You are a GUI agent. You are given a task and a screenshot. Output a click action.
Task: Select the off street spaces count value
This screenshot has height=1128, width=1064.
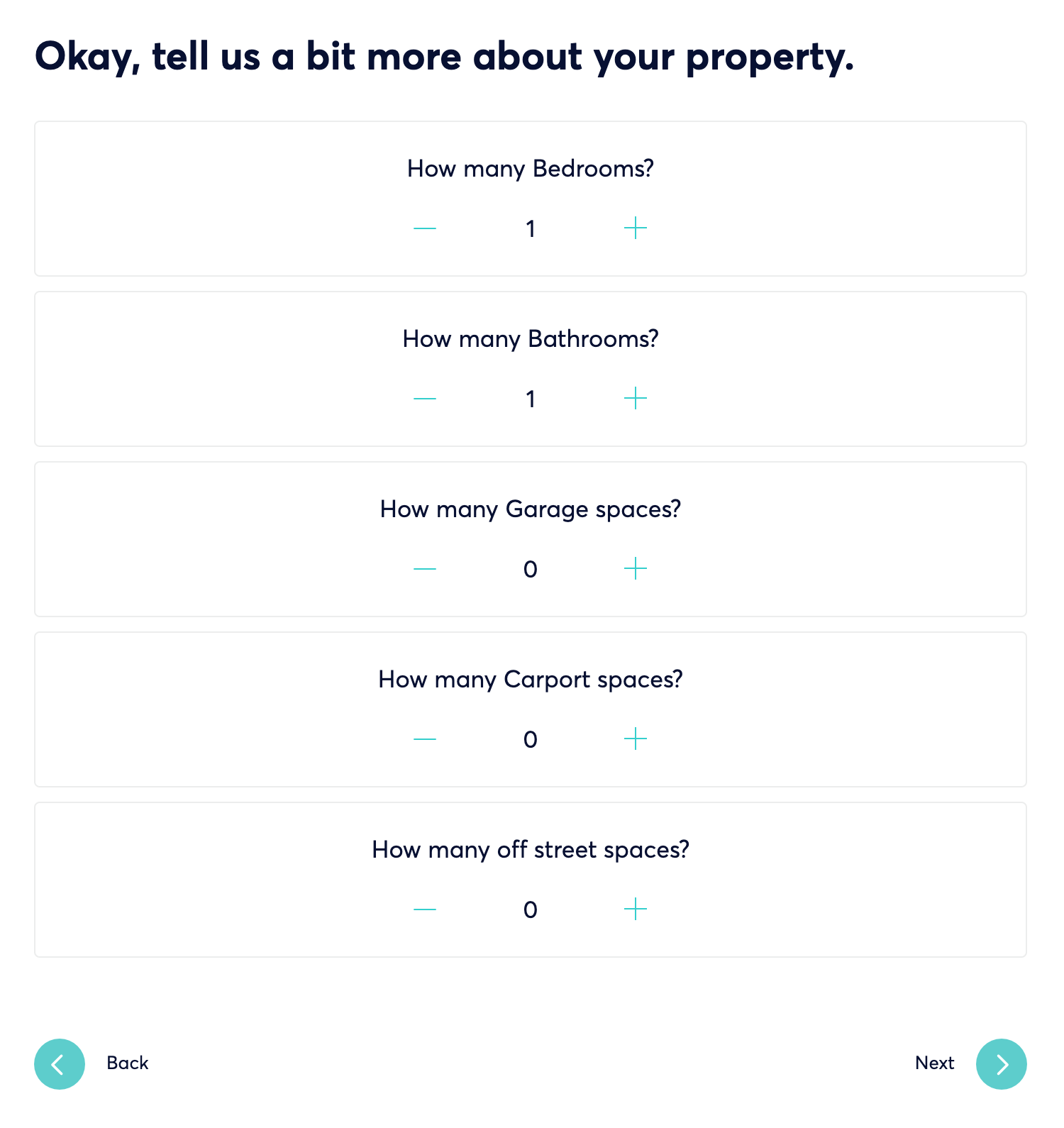pyautogui.click(x=531, y=910)
